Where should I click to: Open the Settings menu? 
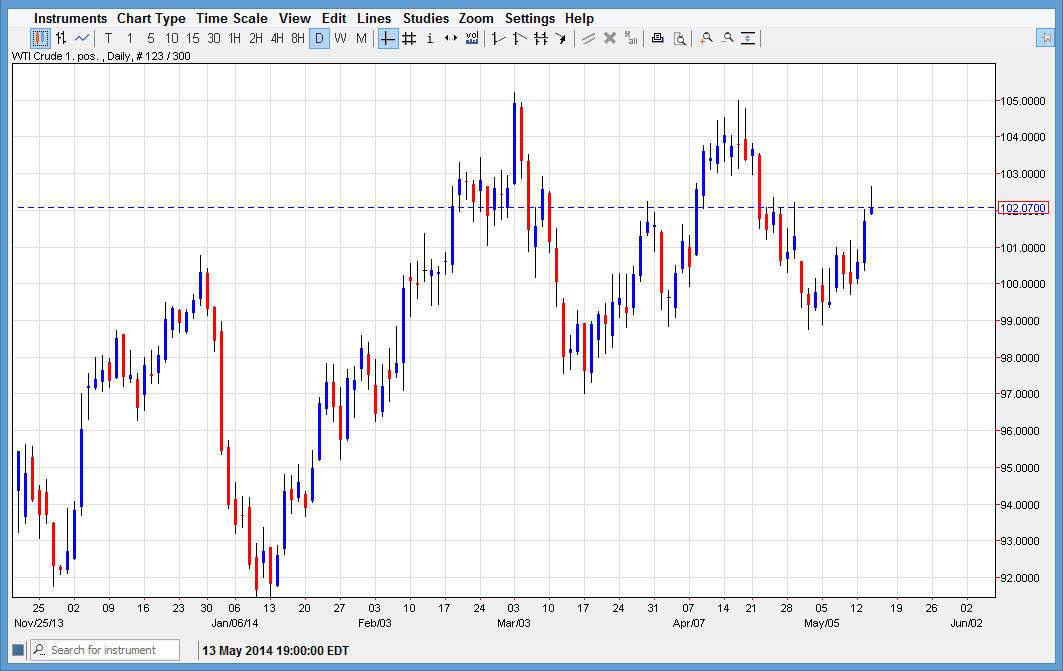click(529, 18)
